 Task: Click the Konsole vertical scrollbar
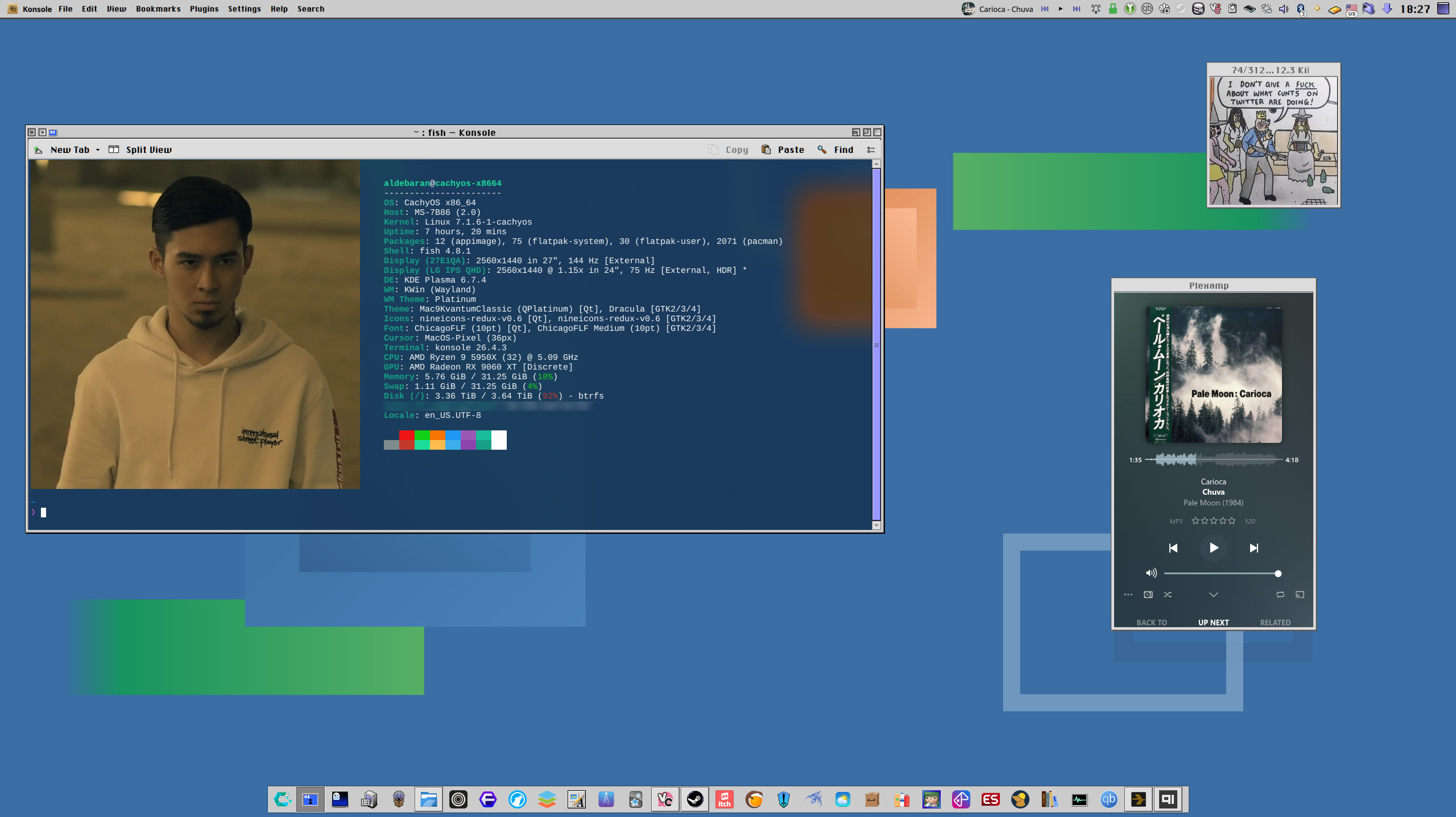pos(876,345)
